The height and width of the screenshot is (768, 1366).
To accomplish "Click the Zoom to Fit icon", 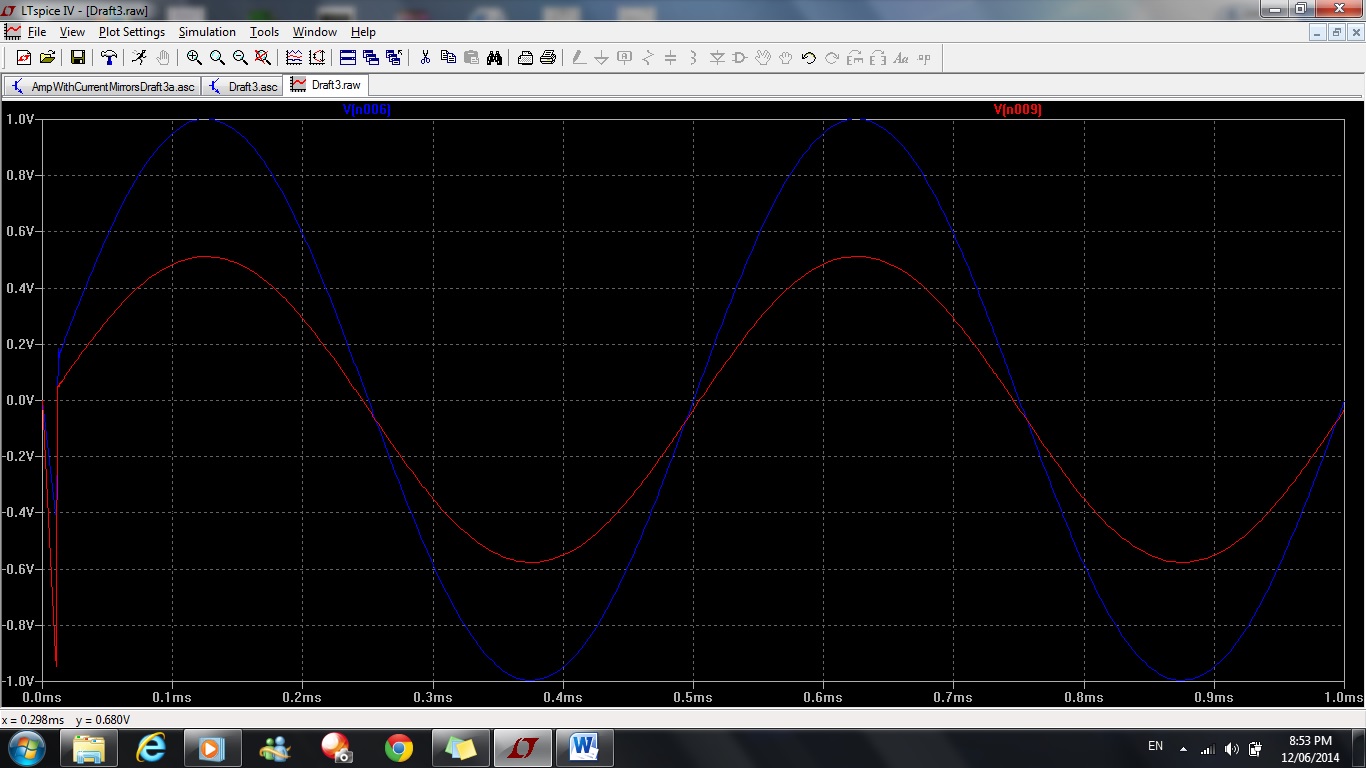I will coord(262,58).
